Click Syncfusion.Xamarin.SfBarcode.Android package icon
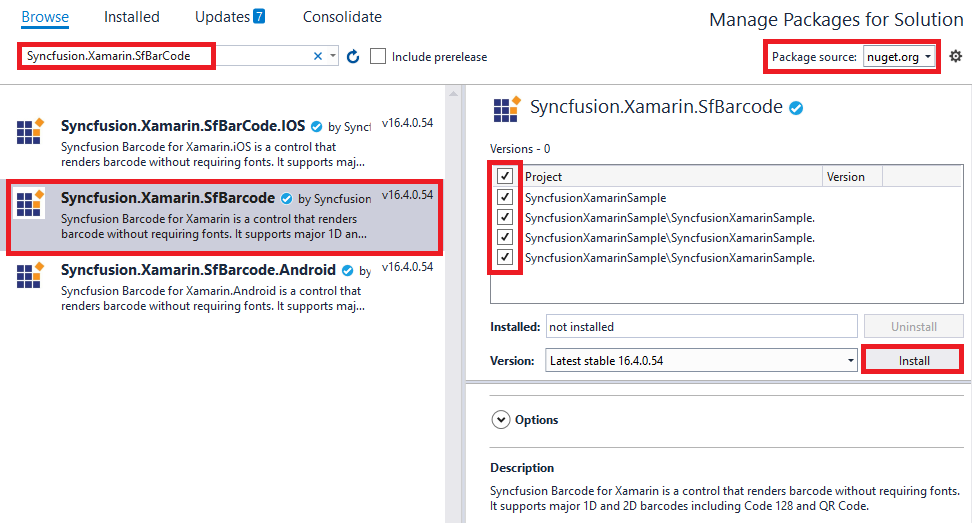 30,275
